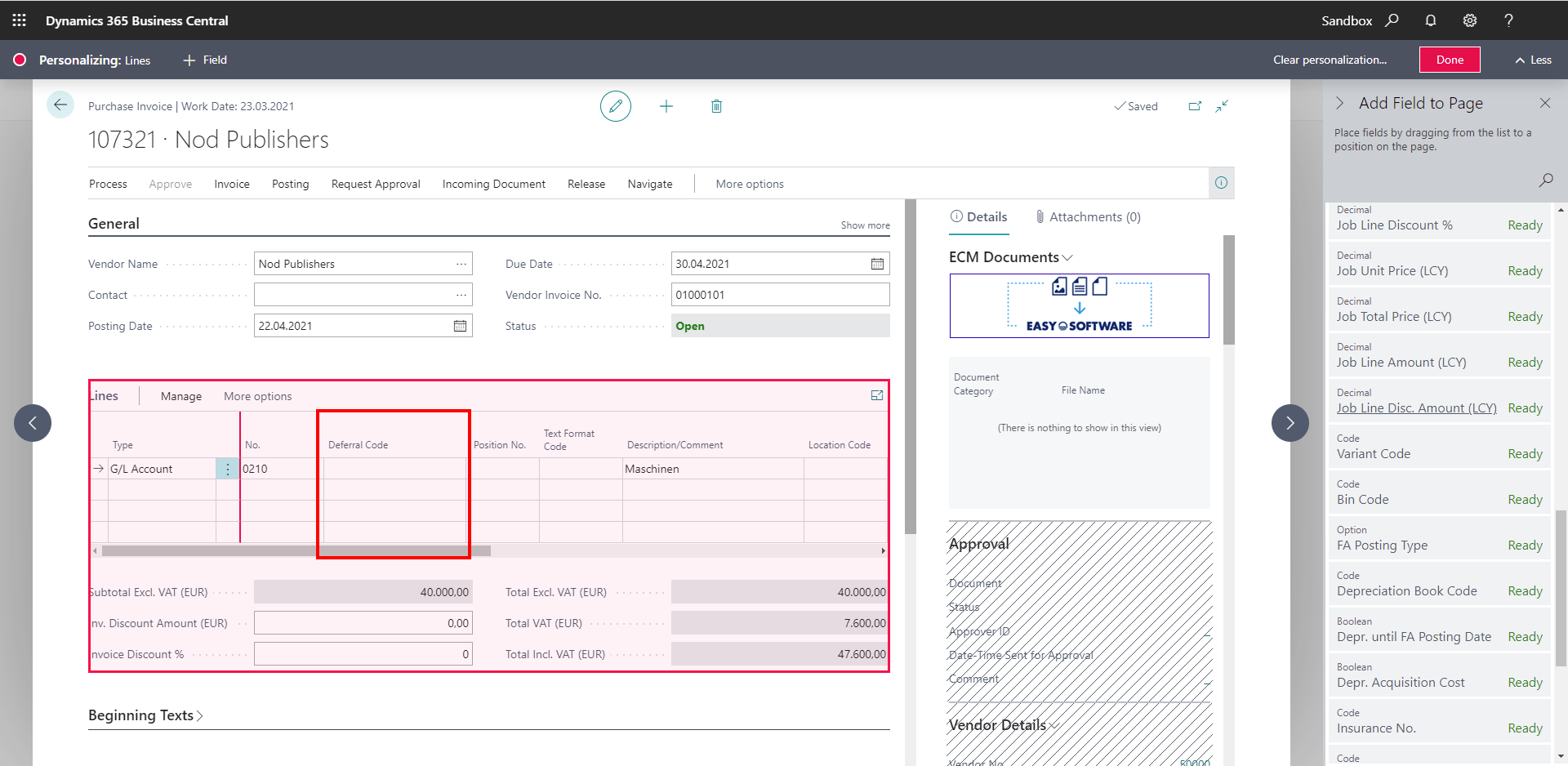Delete invoice with trash icon
Image resolution: width=1568 pixels, height=766 pixels.
[716, 106]
